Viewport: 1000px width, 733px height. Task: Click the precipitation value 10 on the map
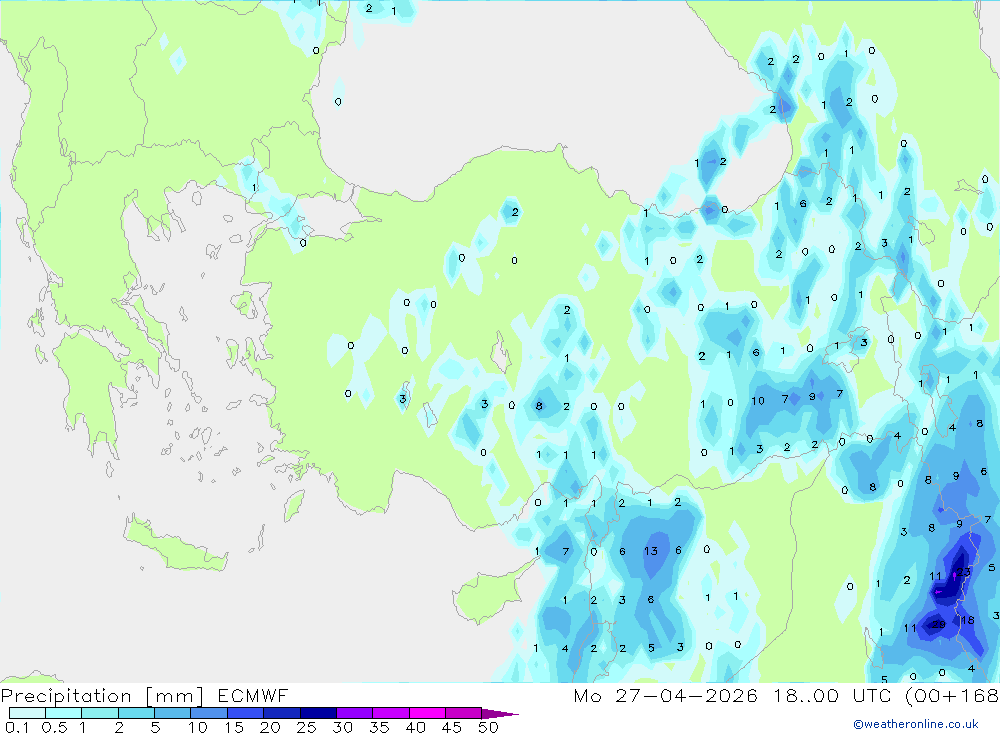[758, 401]
